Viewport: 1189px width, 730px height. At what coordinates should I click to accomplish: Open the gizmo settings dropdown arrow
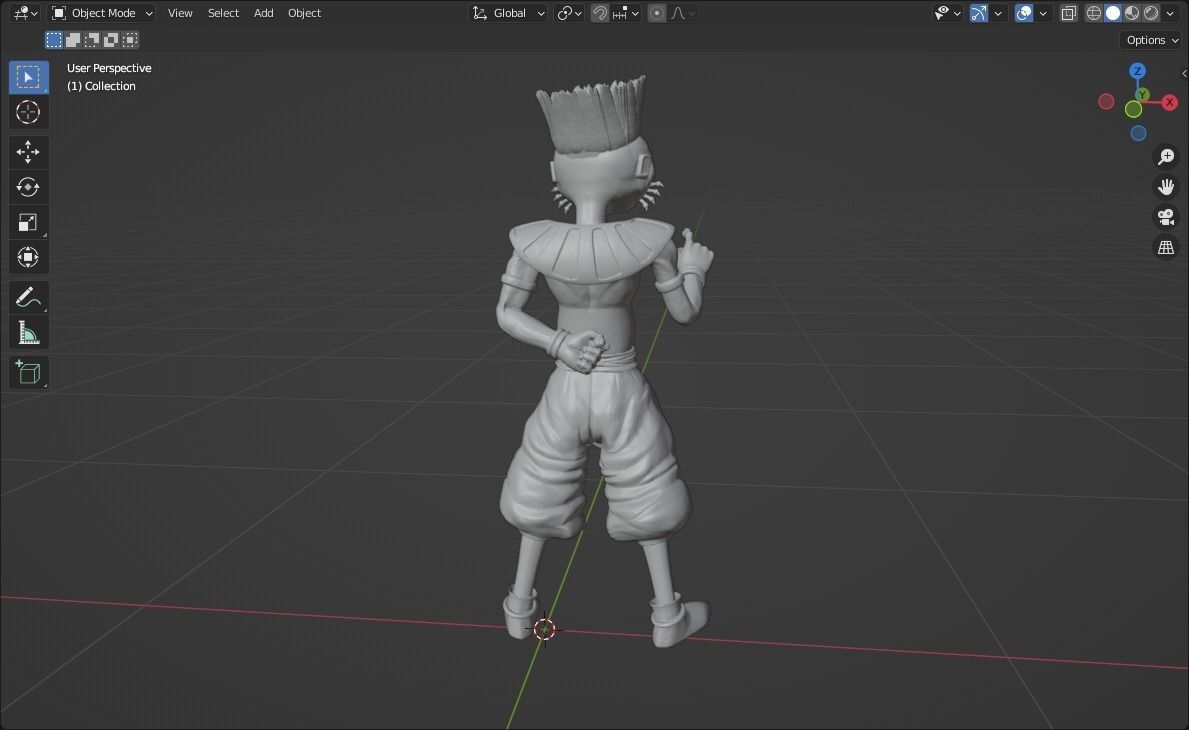(998, 13)
